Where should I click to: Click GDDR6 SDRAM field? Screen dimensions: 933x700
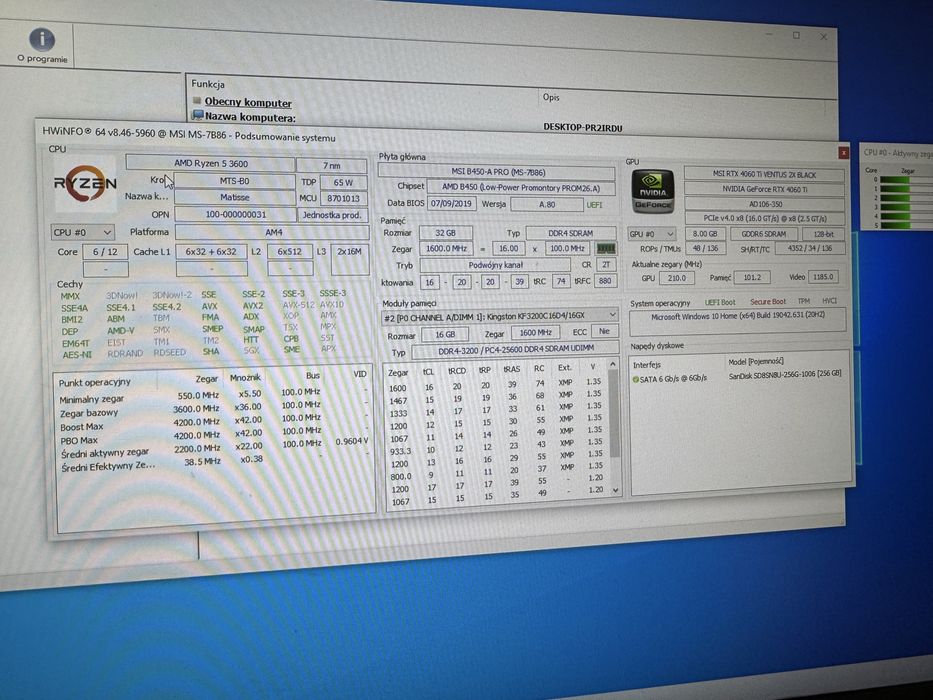click(763, 234)
